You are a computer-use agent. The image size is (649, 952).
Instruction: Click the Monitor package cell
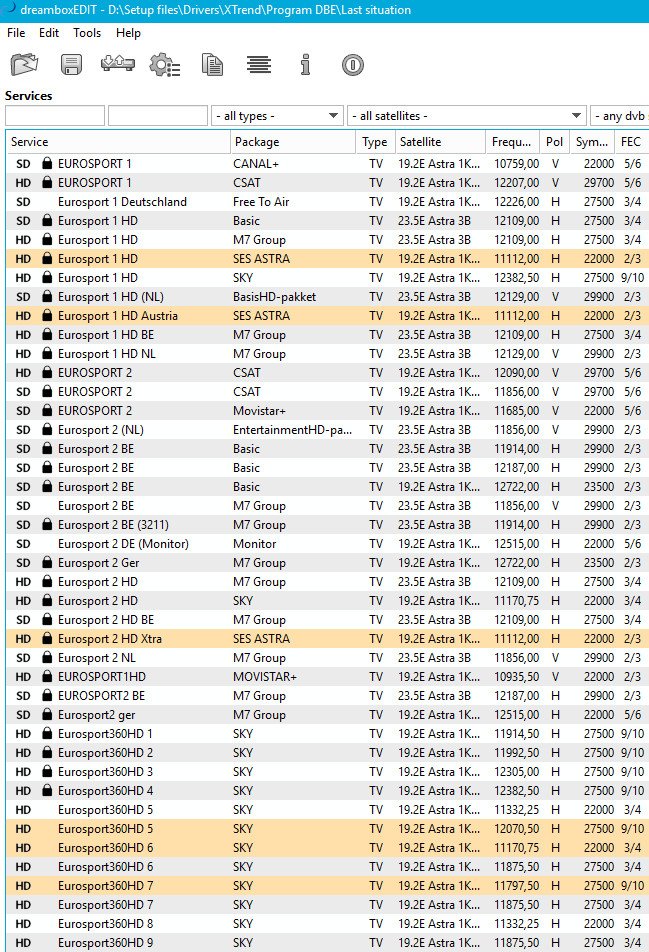pos(254,543)
